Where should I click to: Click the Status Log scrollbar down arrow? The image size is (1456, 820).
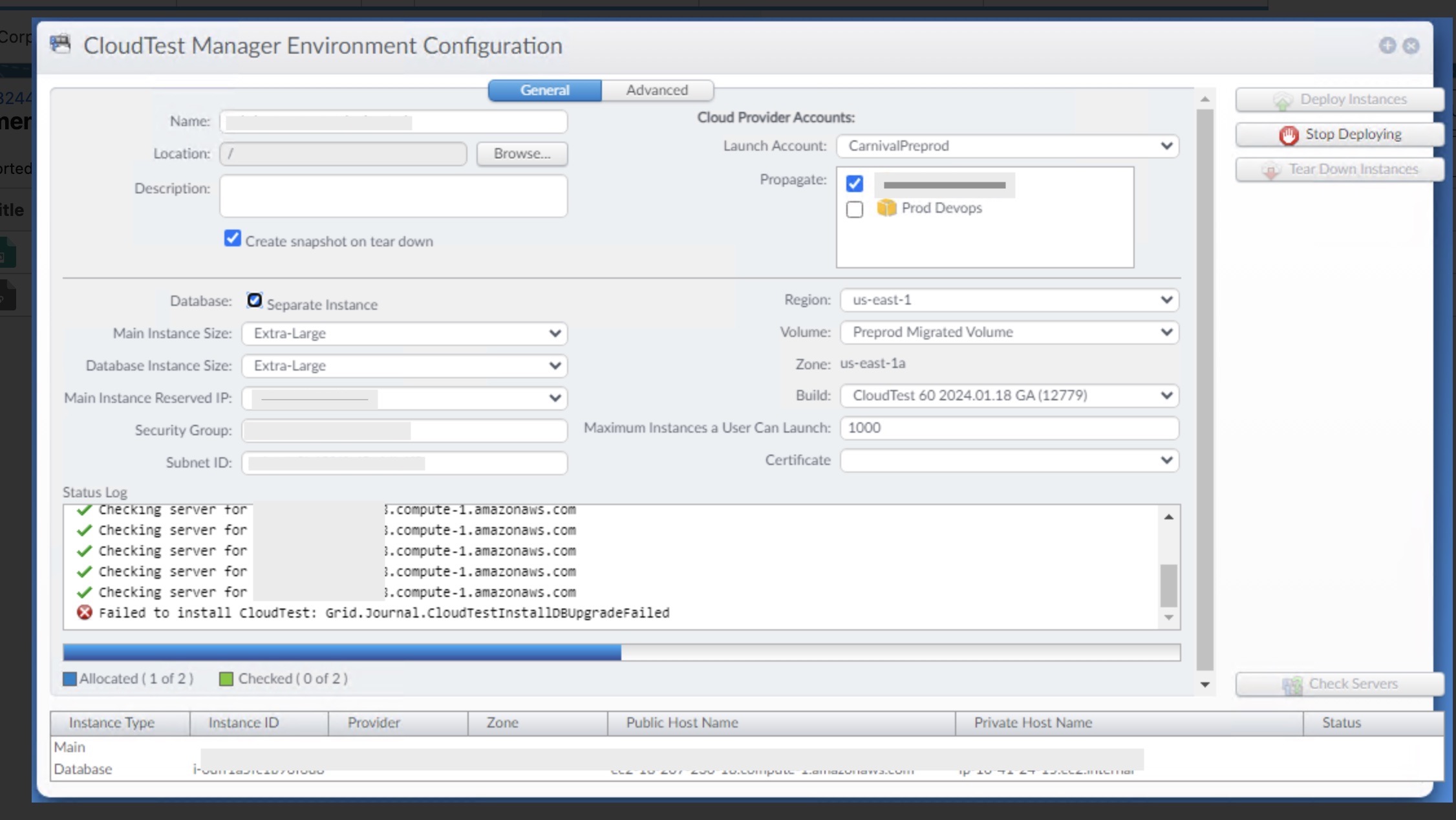(x=1169, y=616)
